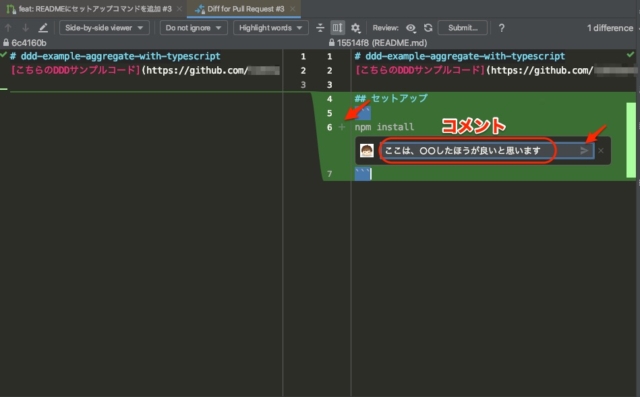Click the Submit... review button
The image size is (640, 397).
pyautogui.click(x=462, y=28)
